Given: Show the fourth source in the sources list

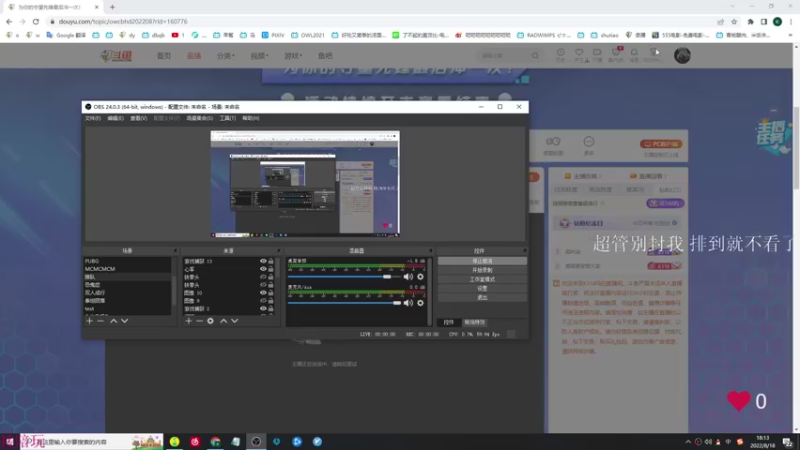Looking at the screenshot, I should tap(263, 285).
